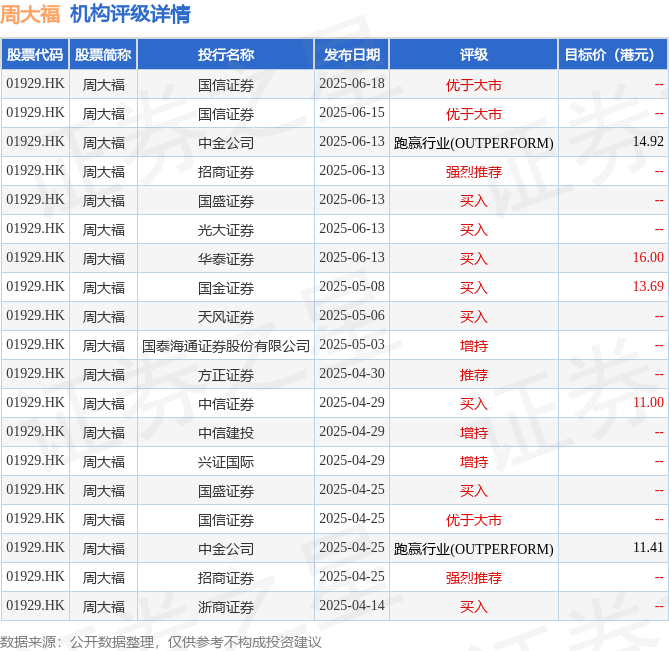This screenshot has width=669, height=651.
Task: Click the date 2025-04-30
Action: (352, 374)
